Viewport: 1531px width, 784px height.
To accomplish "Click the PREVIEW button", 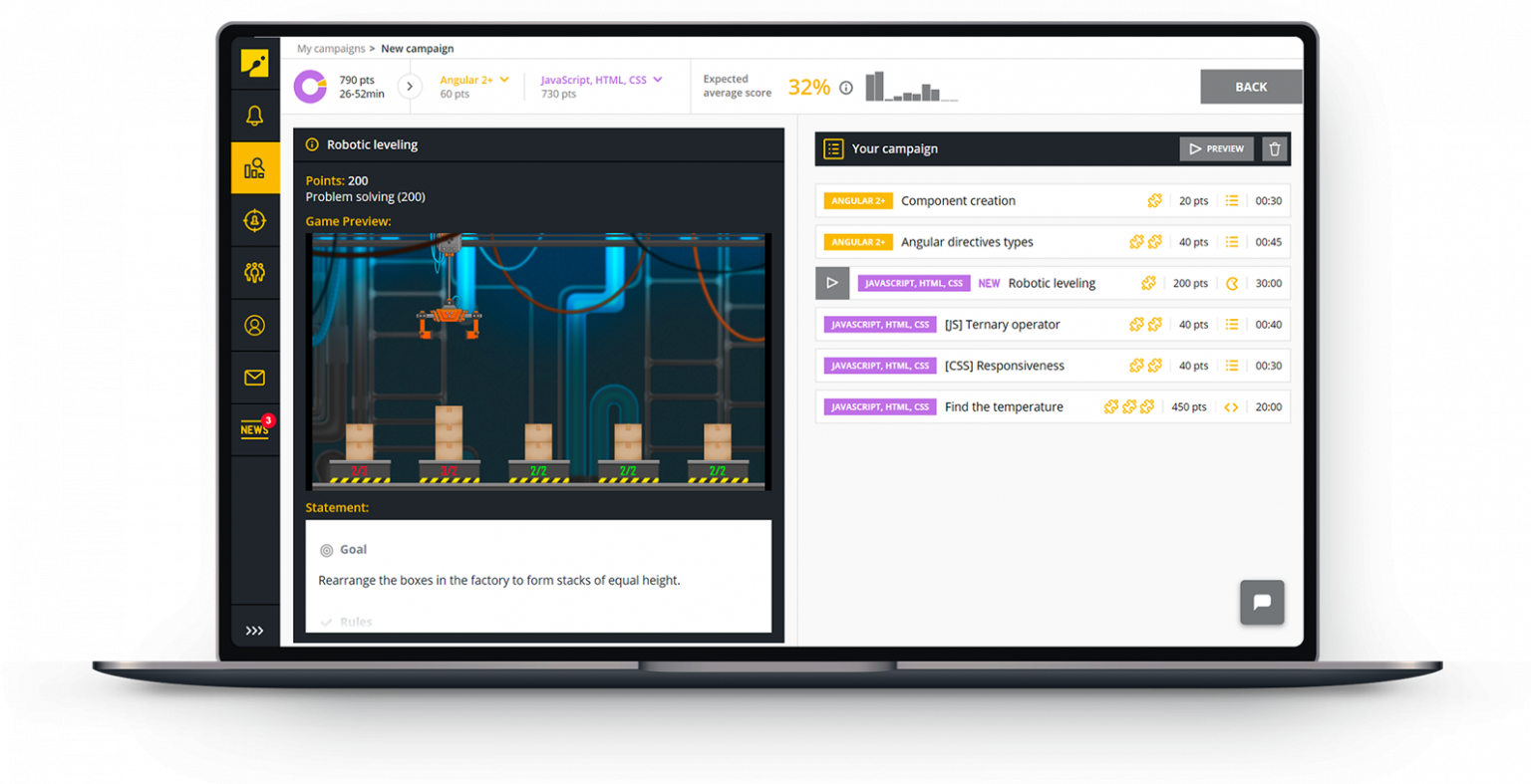I will (1216, 148).
